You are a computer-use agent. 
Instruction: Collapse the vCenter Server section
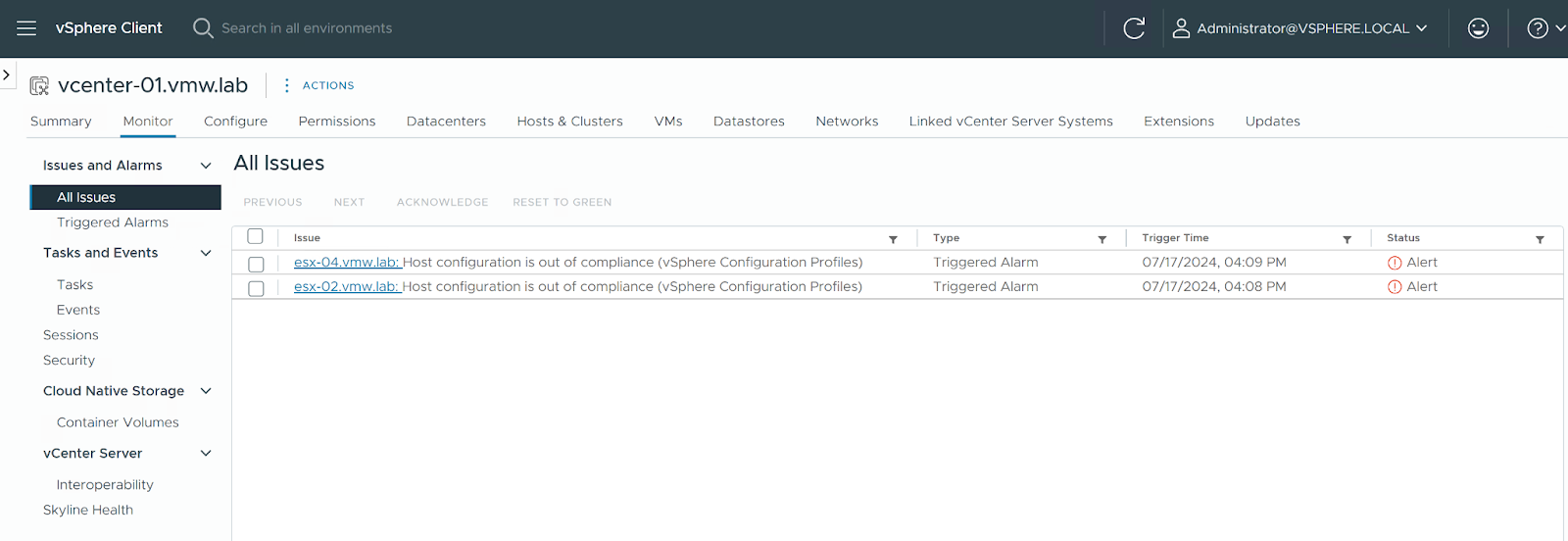(x=206, y=454)
